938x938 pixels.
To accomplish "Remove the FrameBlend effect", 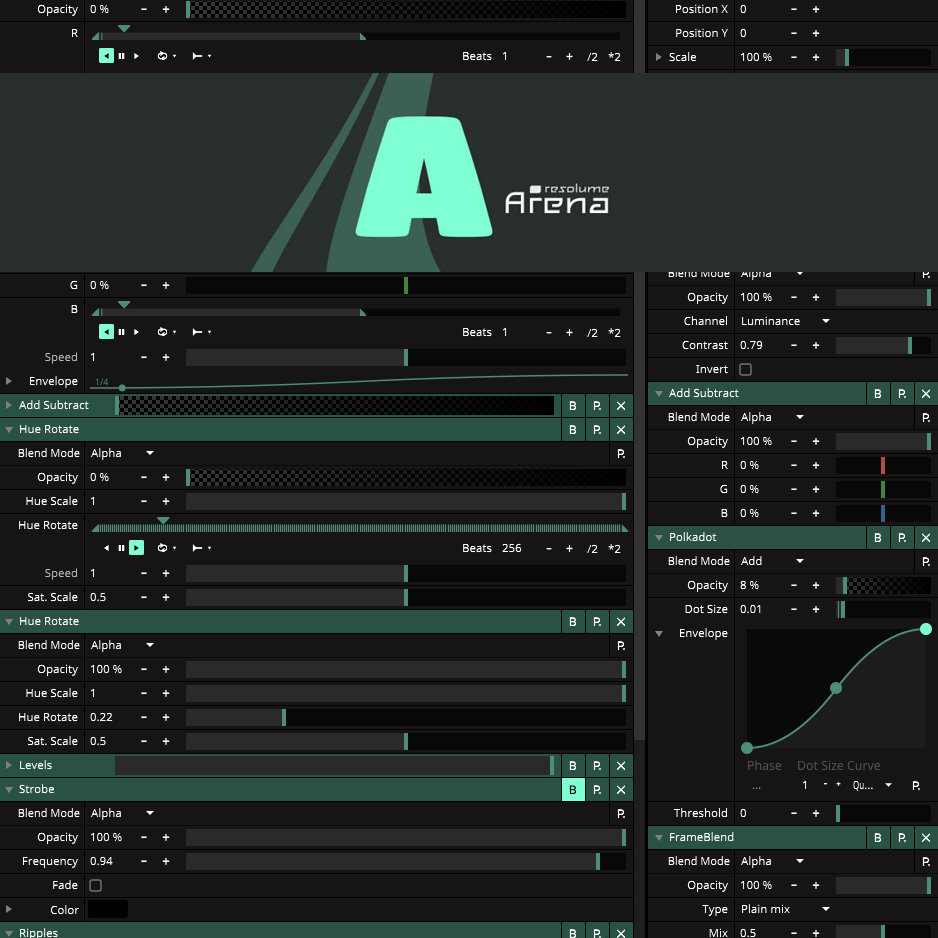I will coord(926,838).
